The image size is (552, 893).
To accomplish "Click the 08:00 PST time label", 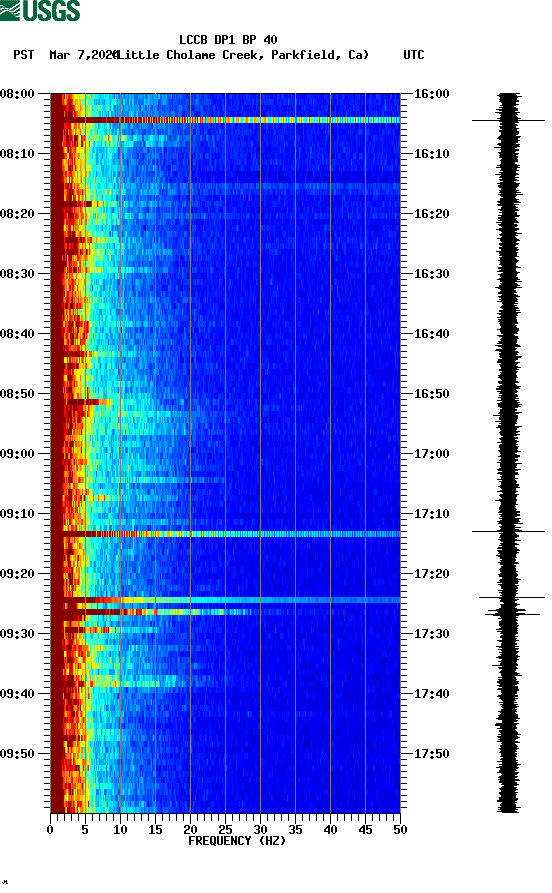I will (x=17, y=93).
